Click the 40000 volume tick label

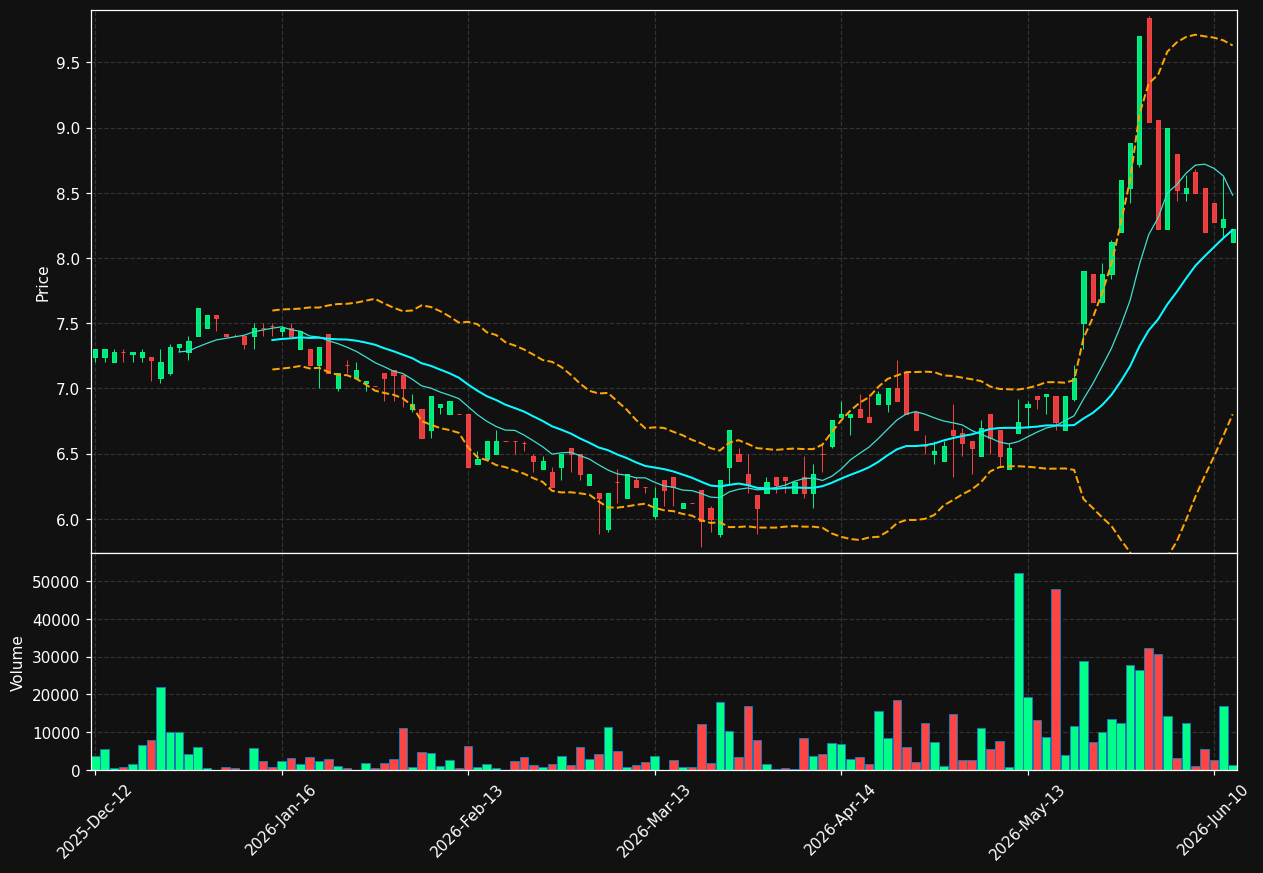58,620
